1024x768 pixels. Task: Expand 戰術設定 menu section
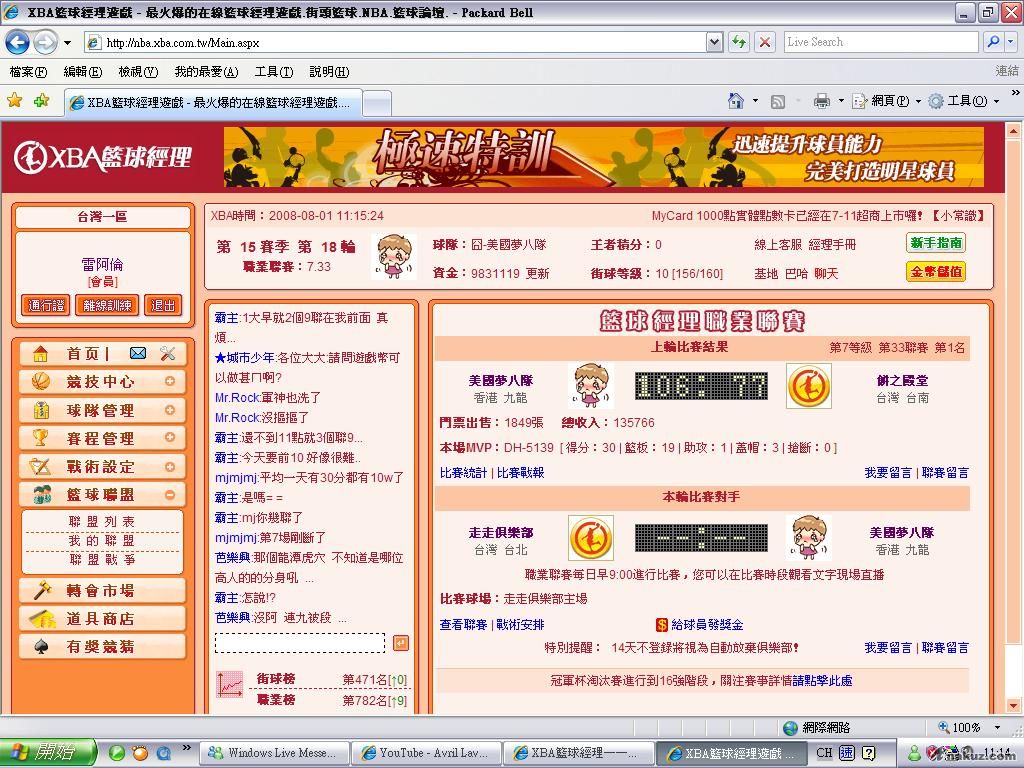(170, 467)
